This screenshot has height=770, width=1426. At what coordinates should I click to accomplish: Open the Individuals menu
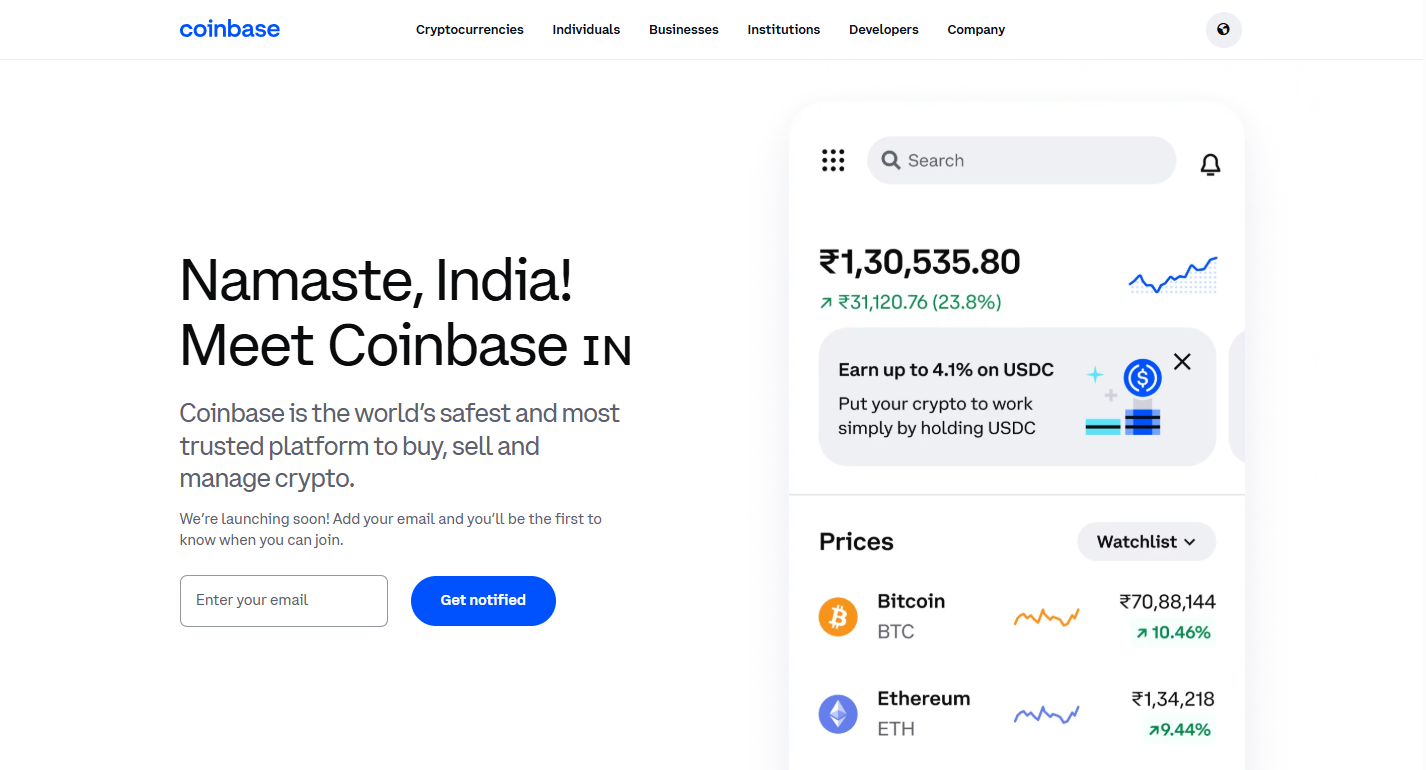coord(586,29)
